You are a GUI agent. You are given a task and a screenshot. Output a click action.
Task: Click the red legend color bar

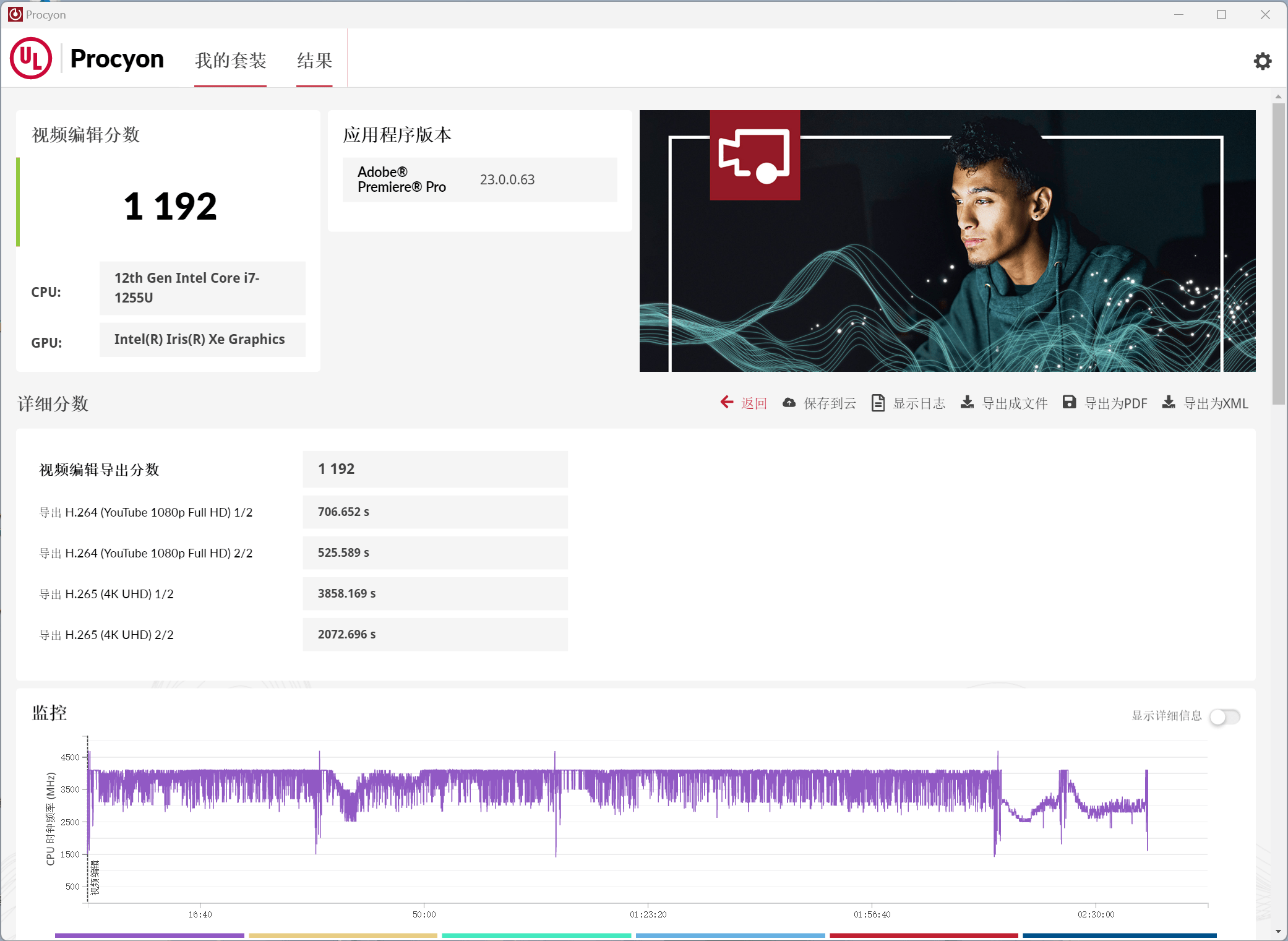tap(923, 935)
